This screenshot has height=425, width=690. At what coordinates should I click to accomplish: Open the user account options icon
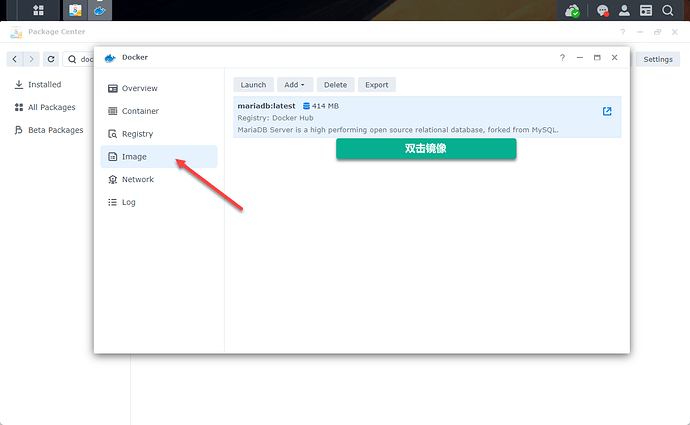click(624, 11)
